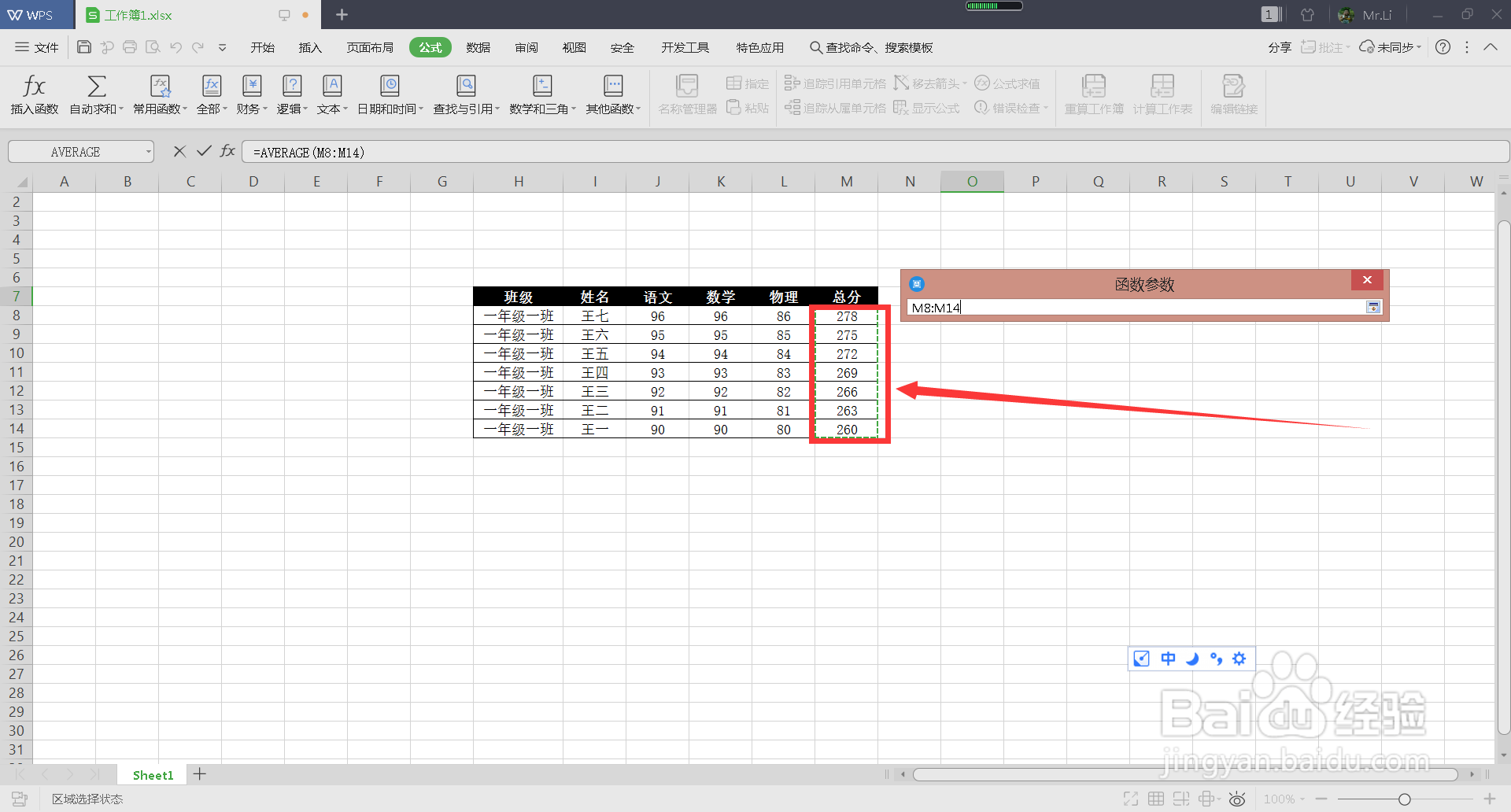Open the 未同步 sync dropdown

[x=1391, y=47]
